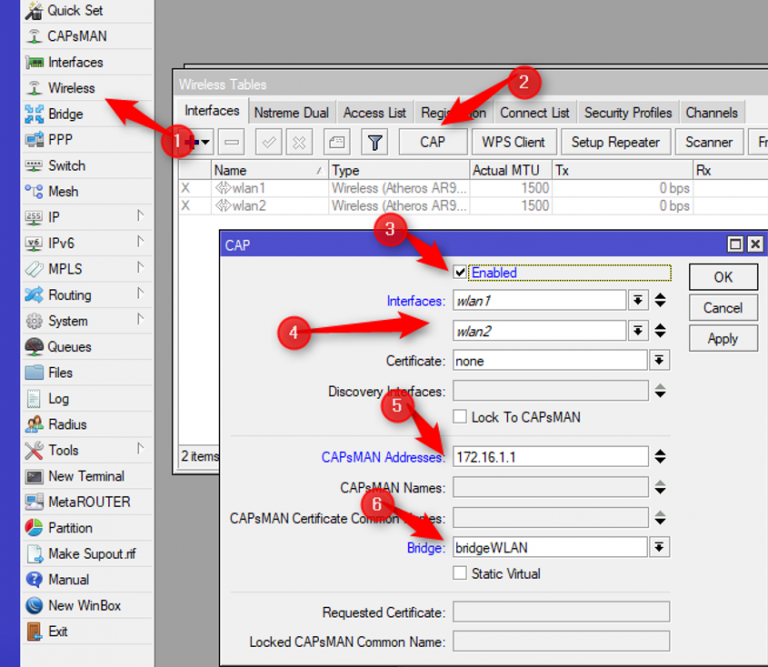Switch to the Access List tab
768x667 pixels.
click(375, 113)
